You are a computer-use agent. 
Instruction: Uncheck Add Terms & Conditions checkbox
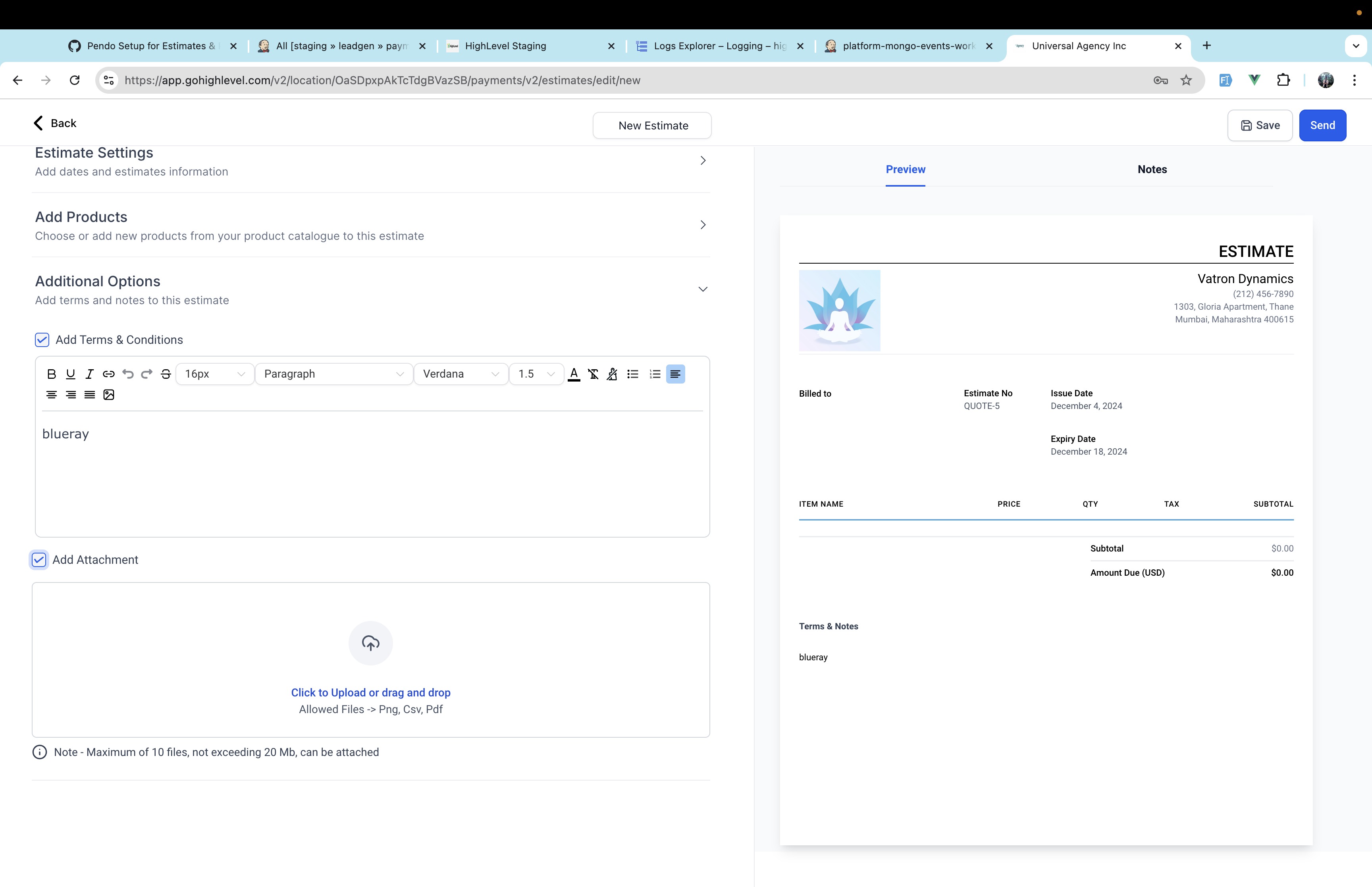click(x=42, y=340)
